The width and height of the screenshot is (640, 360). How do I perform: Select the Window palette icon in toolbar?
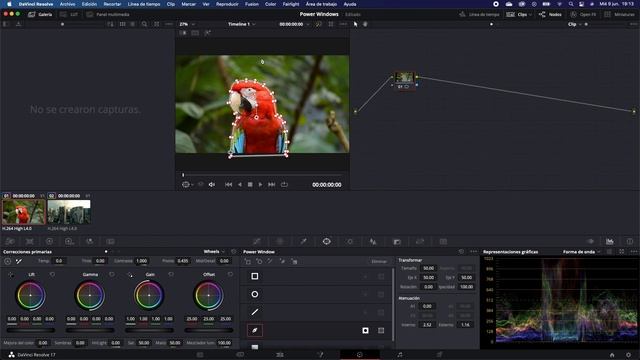[x=327, y=242]
